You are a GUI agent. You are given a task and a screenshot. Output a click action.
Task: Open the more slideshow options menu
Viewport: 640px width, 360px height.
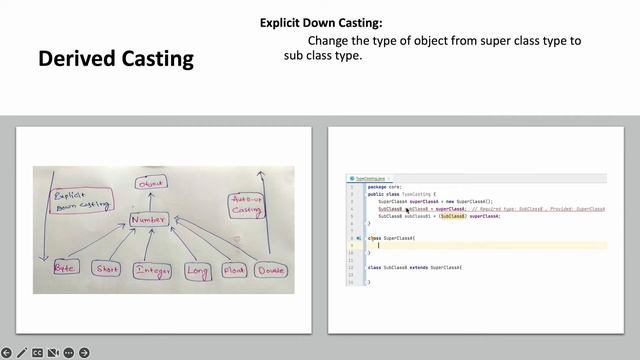(x=69, y=353)
